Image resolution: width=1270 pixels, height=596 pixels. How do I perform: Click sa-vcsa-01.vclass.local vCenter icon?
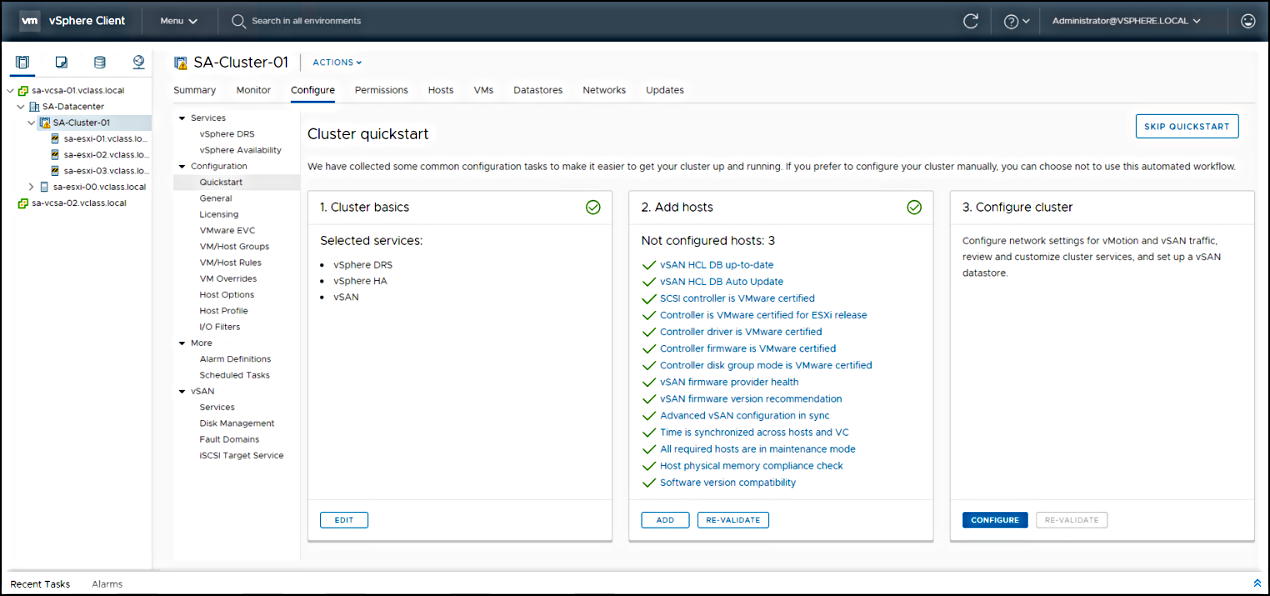23,90
